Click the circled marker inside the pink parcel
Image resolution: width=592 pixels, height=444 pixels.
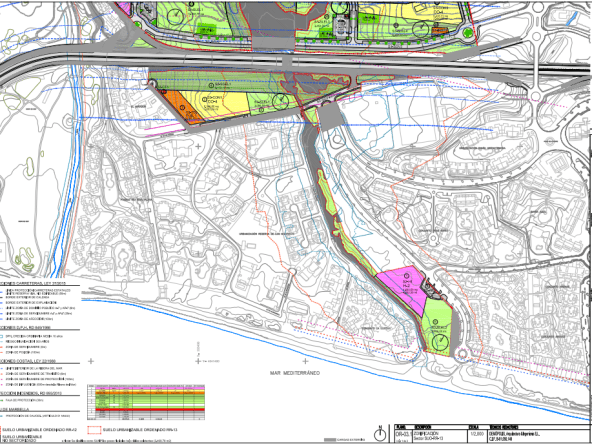coord(407,275)
